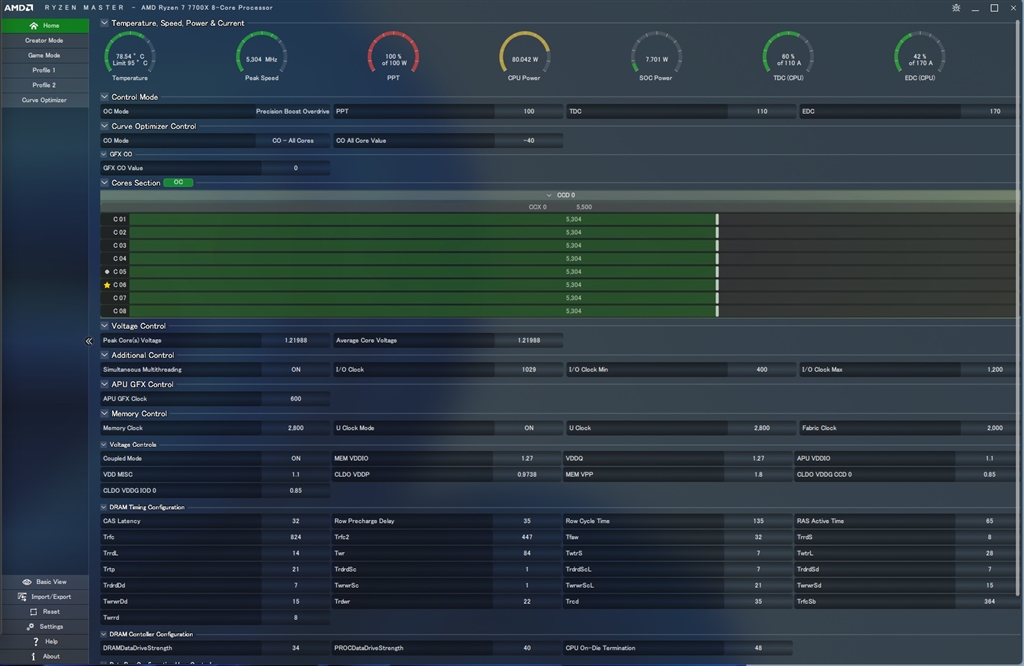The height and width of the screenshot is (666, 1024).
Task: Click the green OC badge in Cores Section
Action: [178, 183]
